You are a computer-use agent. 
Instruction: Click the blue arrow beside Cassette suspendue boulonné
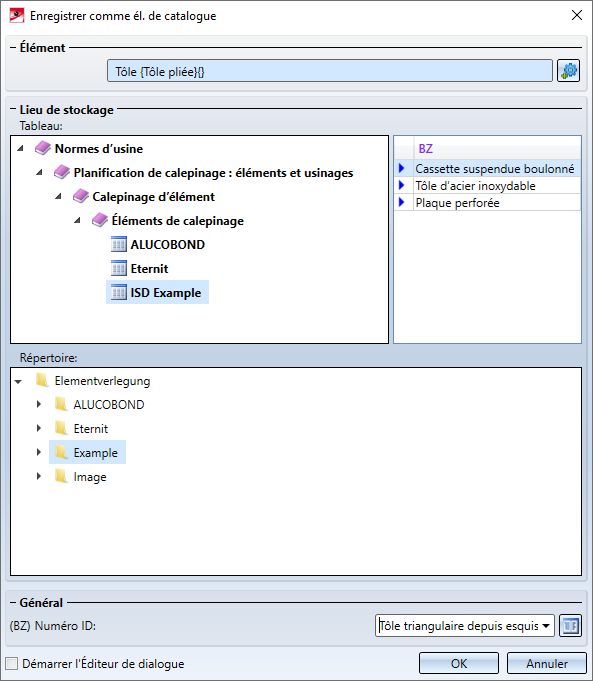click(x=401, y=168)
